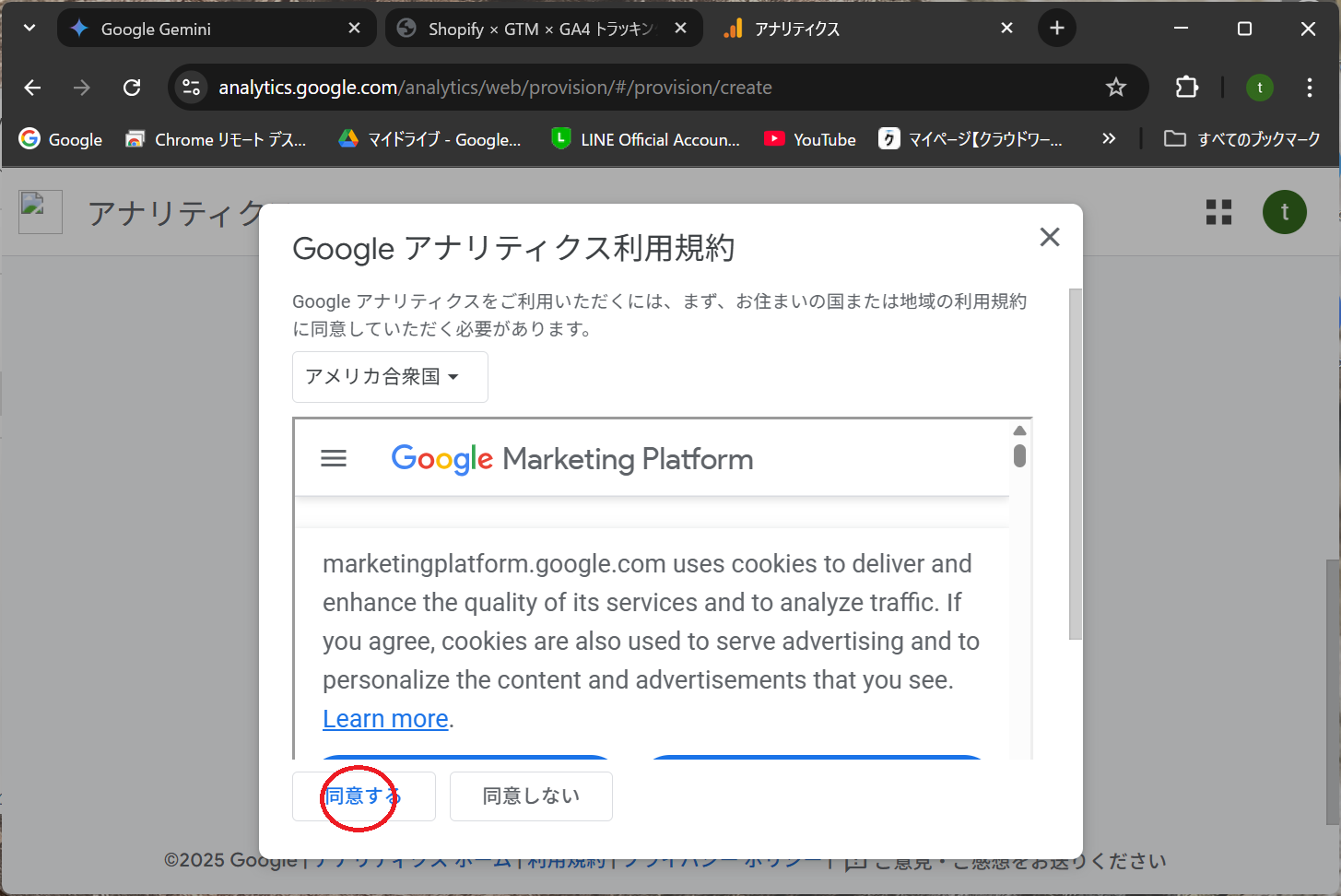Open the アメリカ合衆国 country dropdown
Viewport: 1341px width, 896px height.
(390, 377)
